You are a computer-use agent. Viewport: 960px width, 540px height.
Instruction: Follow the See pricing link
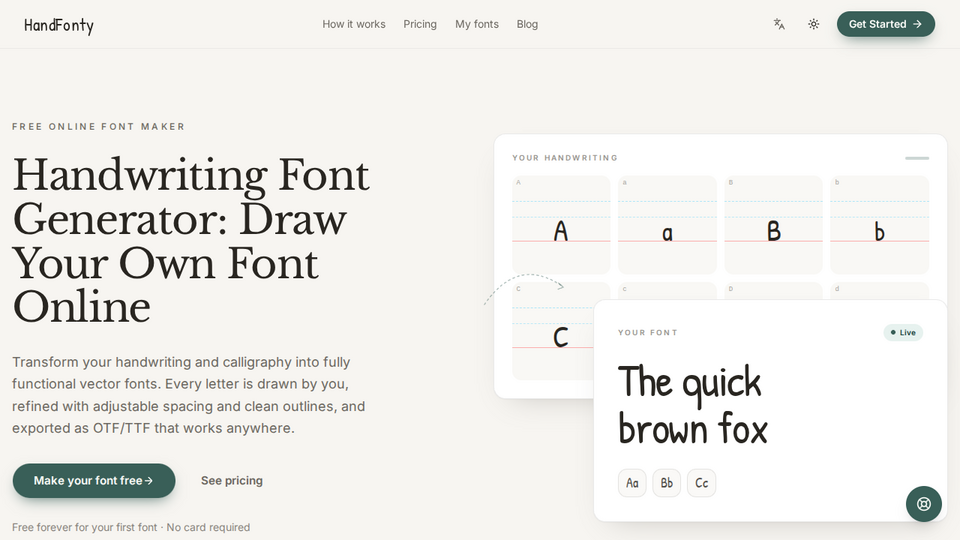click(x=231, y=481)
